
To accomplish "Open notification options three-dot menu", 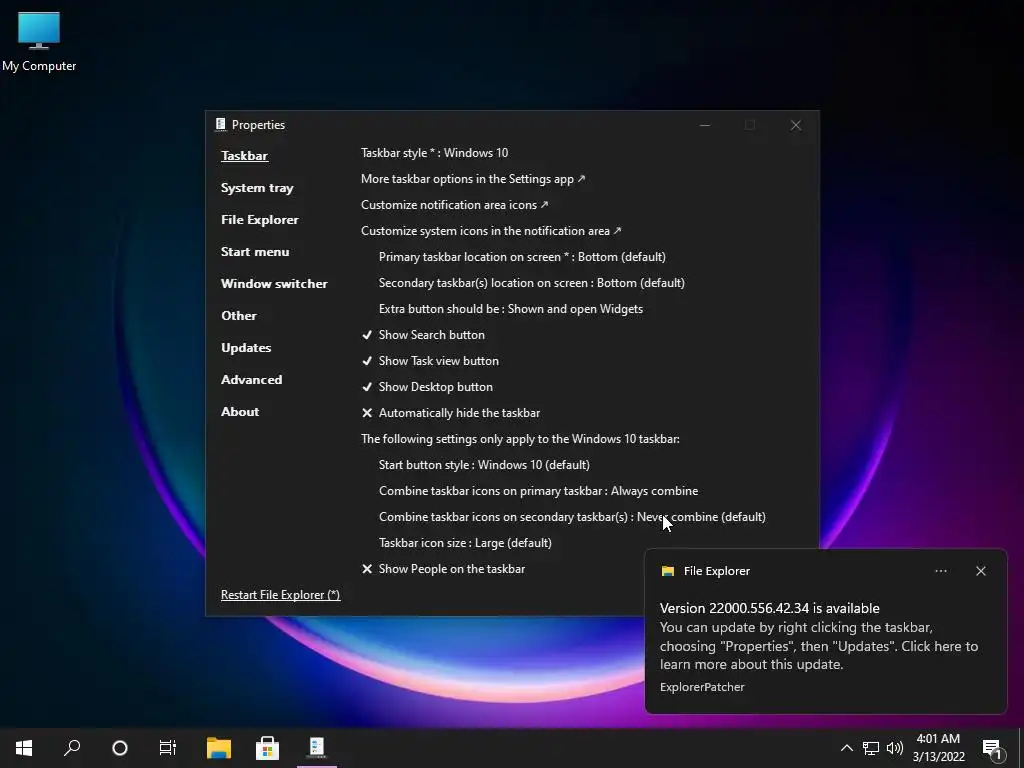I will click(941, 571).
